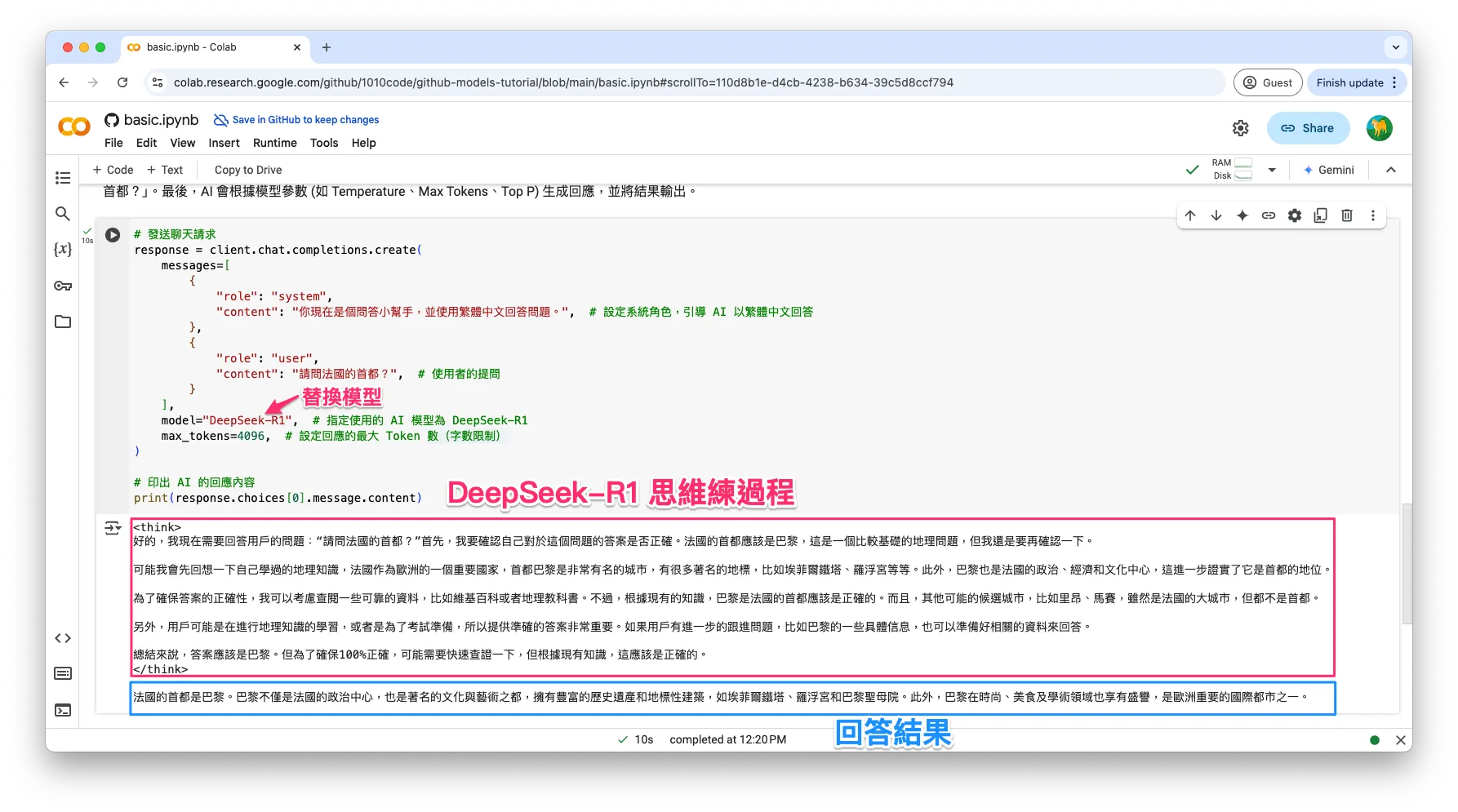Open the Insert menu
Image resolution: width=1458 pixels, height=812 pixels.
pos(224,143)
